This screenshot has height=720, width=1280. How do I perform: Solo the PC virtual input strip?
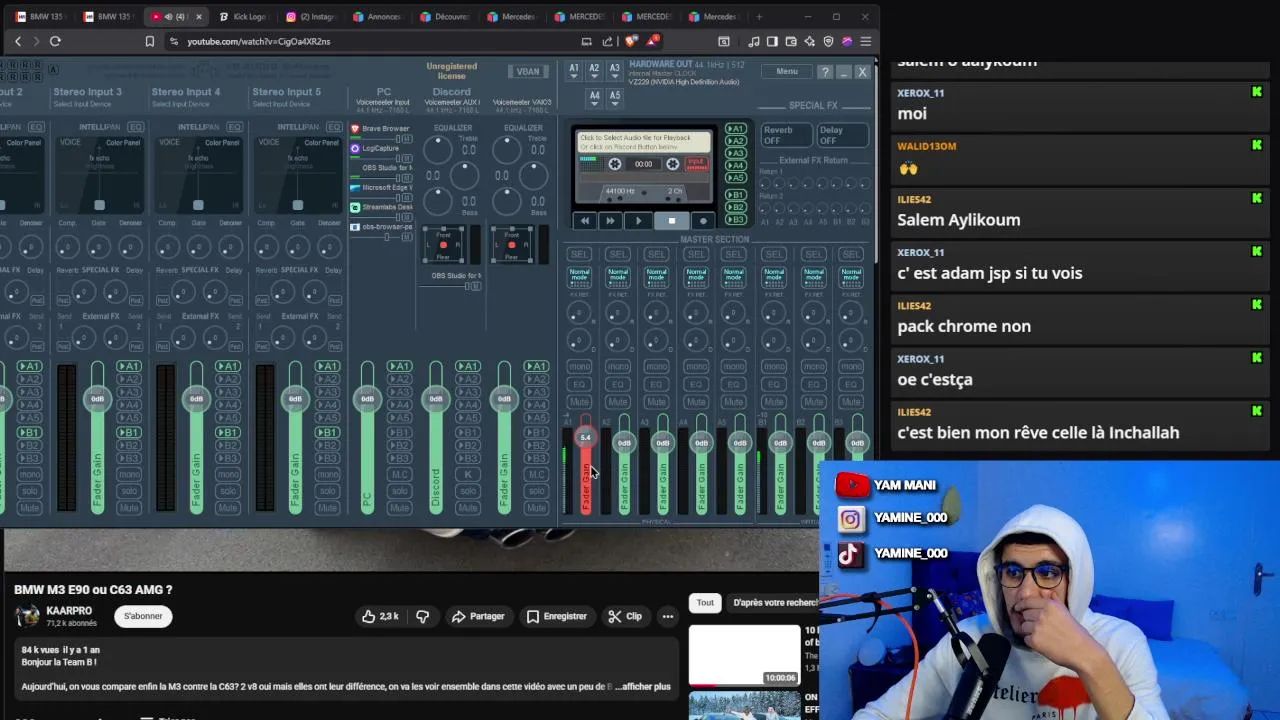(x=399, y=491)
